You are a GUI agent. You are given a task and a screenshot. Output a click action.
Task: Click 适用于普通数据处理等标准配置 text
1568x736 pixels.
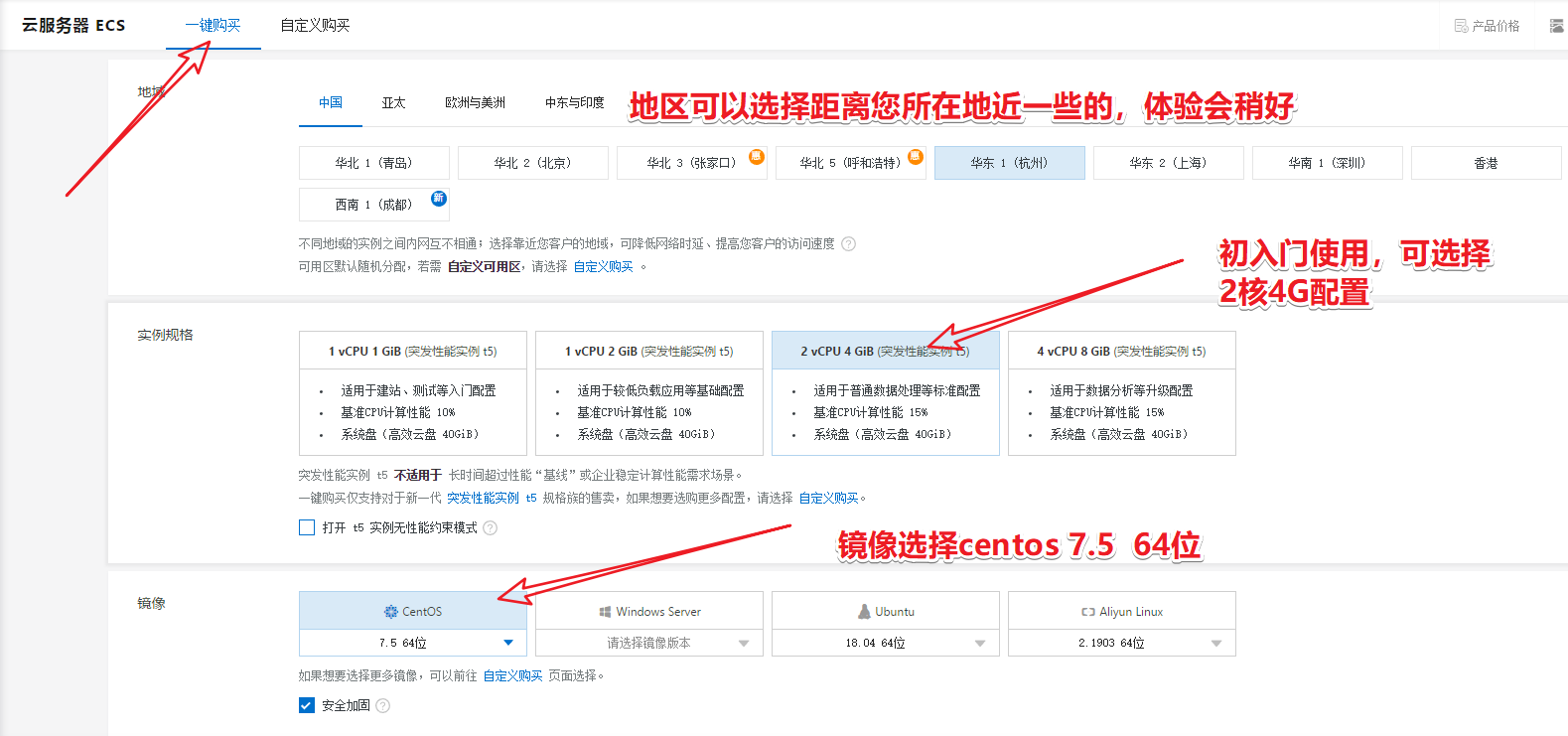pyautogui.click(x=897, y=390)
